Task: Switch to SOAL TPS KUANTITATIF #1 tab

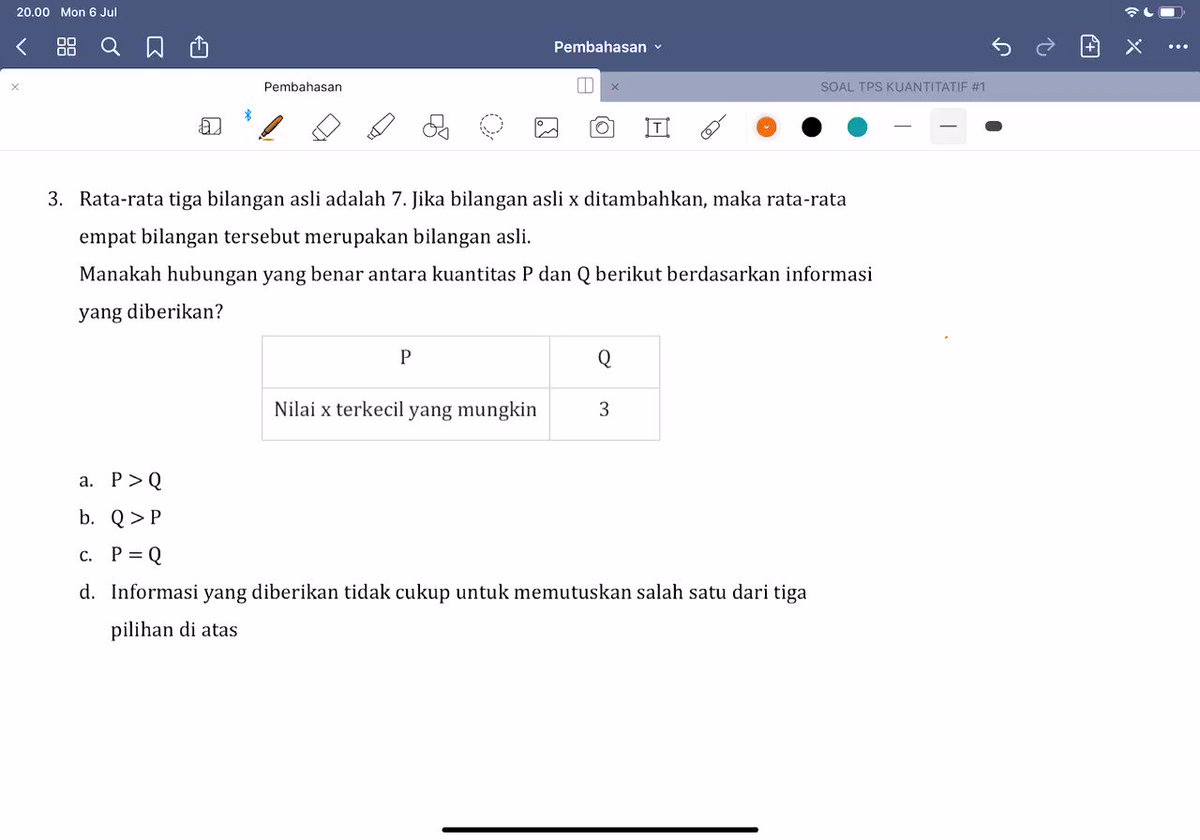Action: 903,87
